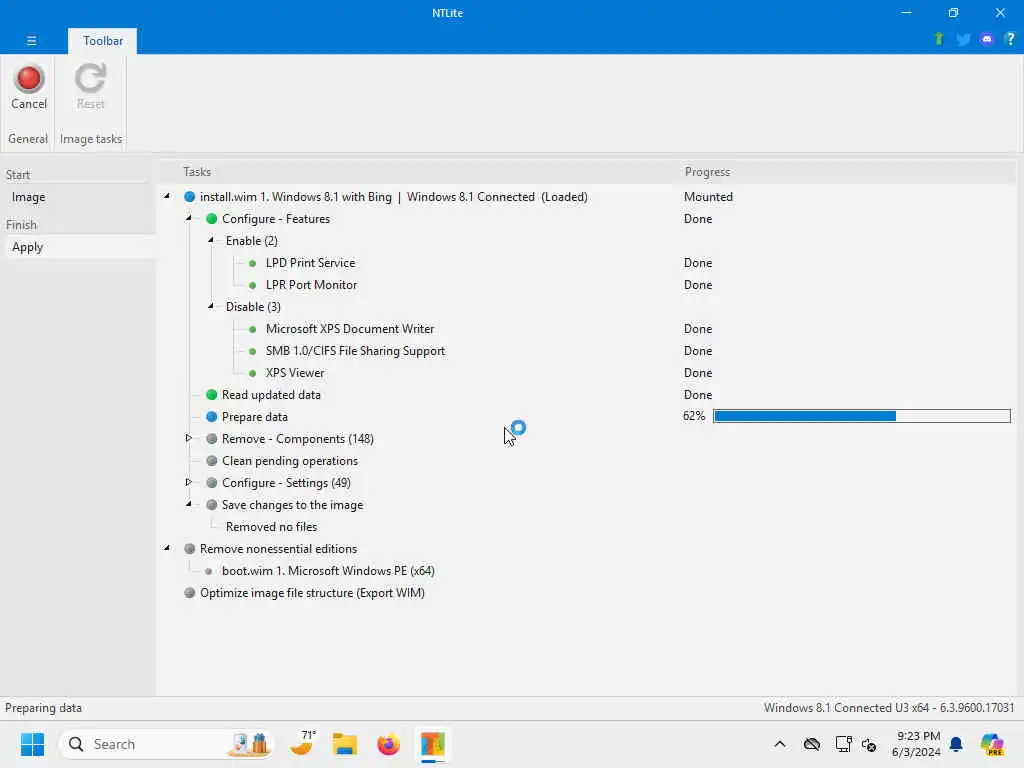The width and height of the screenshot is (1024, 768).
Task: Select LPR Port Monitor row
Action: coord(312,285)
